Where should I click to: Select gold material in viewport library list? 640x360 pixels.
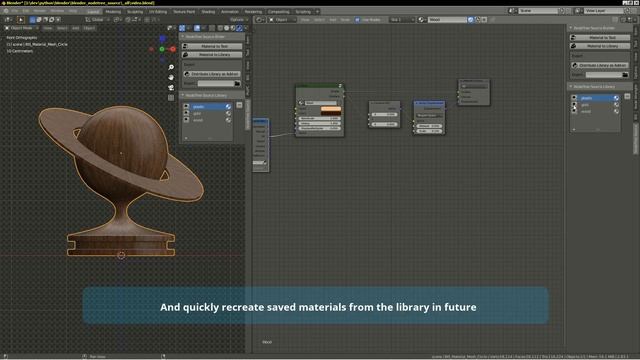207,113
